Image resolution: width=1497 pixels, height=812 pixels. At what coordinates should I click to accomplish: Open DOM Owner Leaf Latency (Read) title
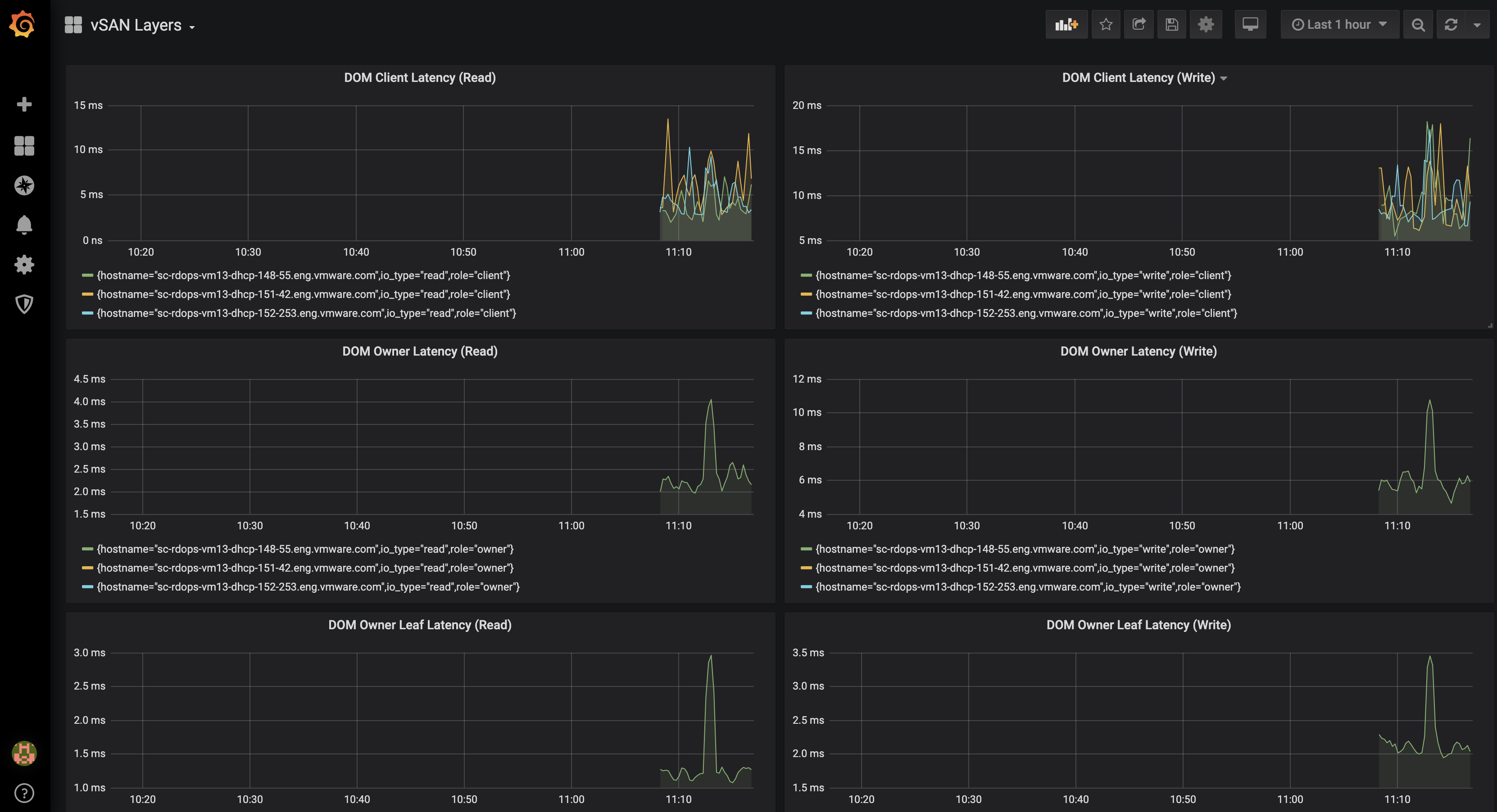click(x=420, y=625)
